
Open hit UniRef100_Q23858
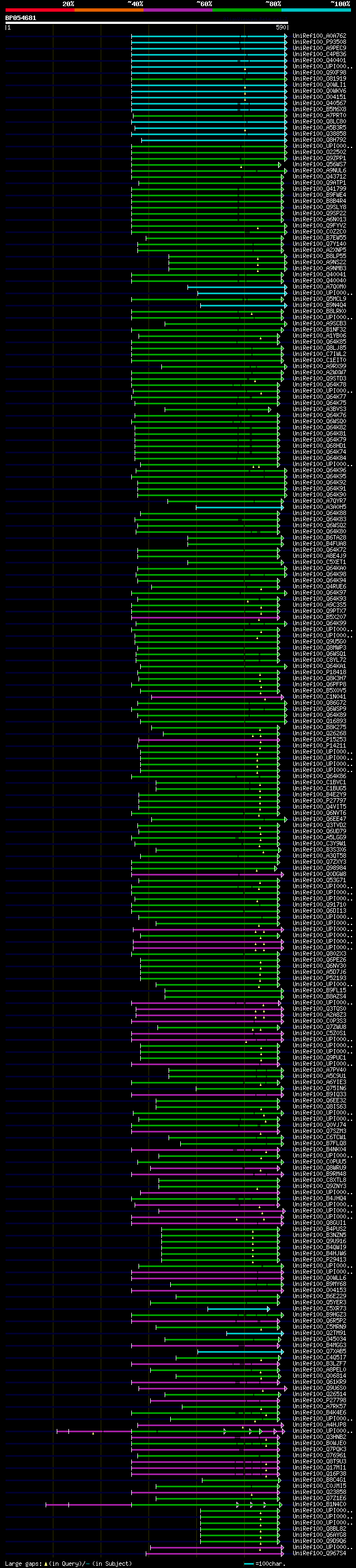(319, 1492)
